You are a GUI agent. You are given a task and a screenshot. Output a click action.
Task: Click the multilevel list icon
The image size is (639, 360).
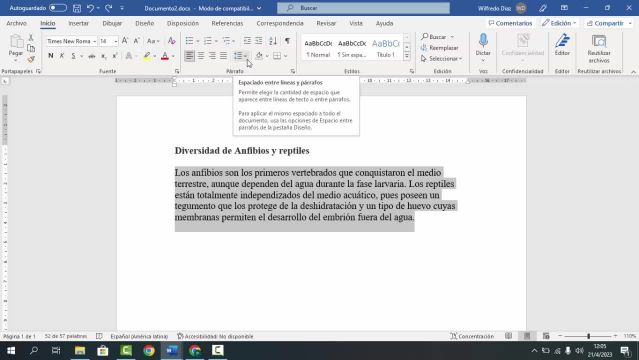(x=227, y=41)
